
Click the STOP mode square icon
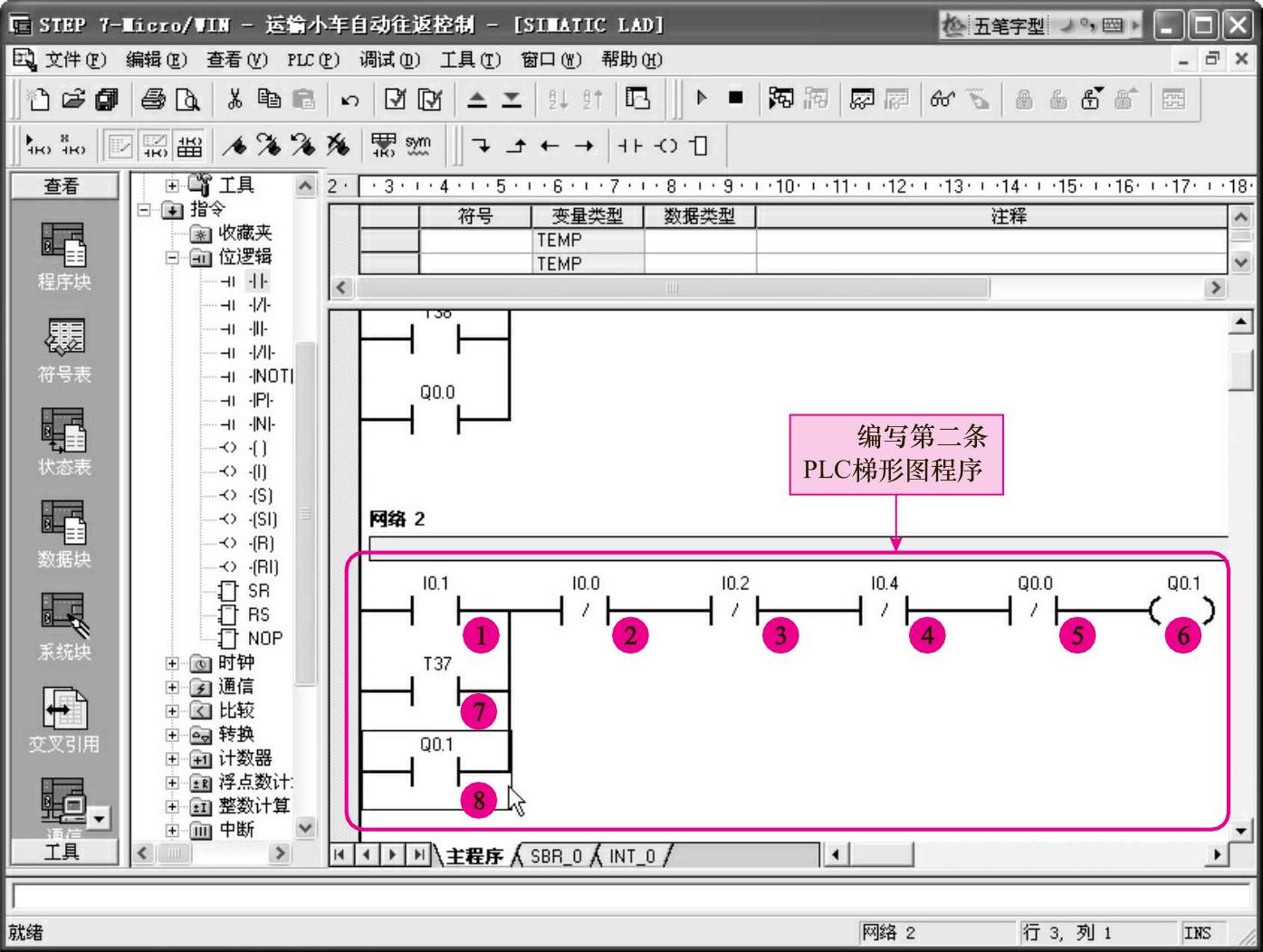pos(736,98)
